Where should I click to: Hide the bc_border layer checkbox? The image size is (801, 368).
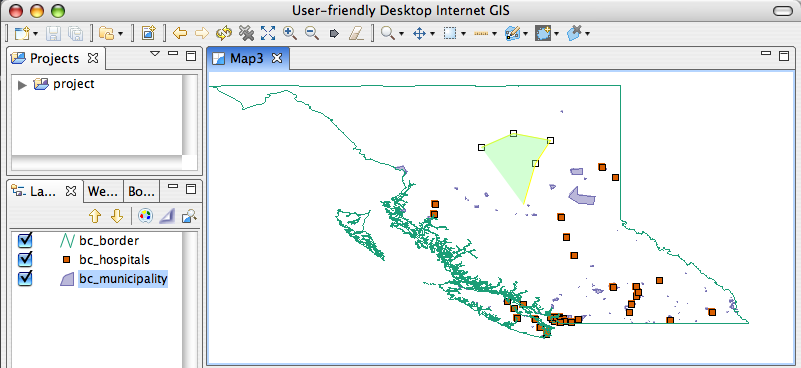(x=25, y=240)
